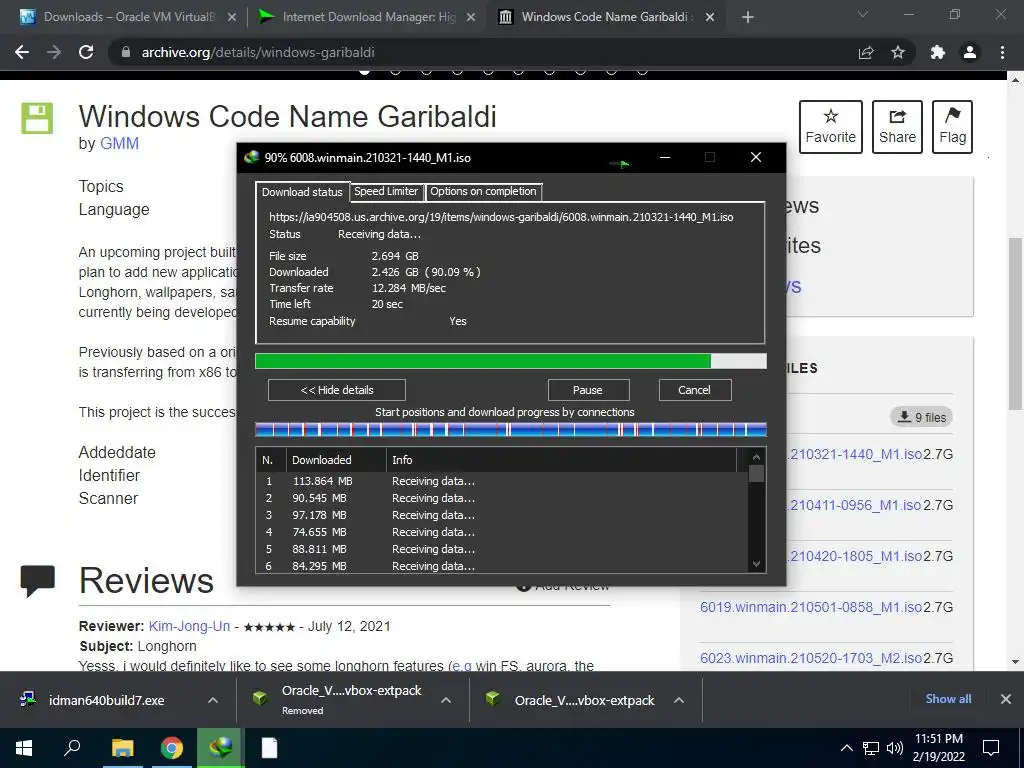Click the download URL text in IDM dialog
Image resolution: width=1024 pixels, height=768 pixels.
[x=501, y=217]
